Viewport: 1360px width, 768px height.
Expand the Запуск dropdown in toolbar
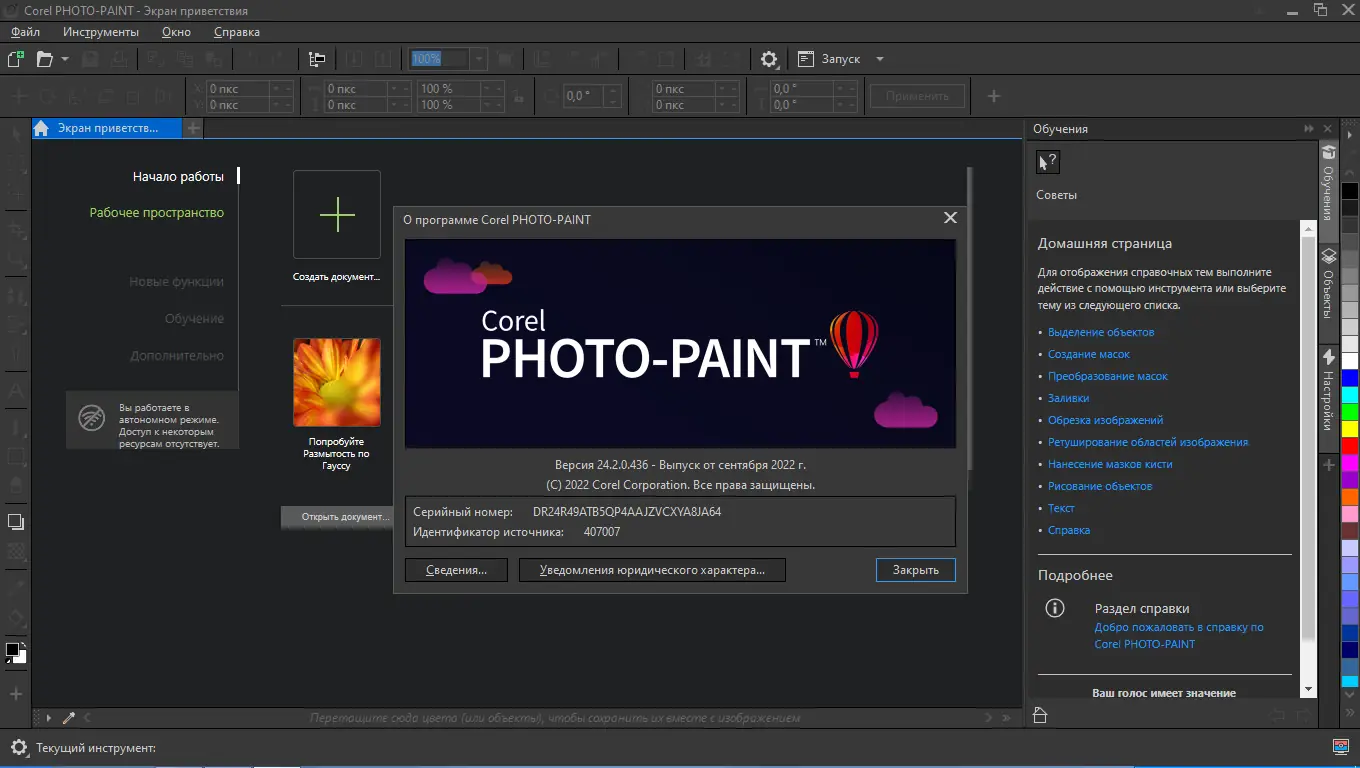click(880, 59)
